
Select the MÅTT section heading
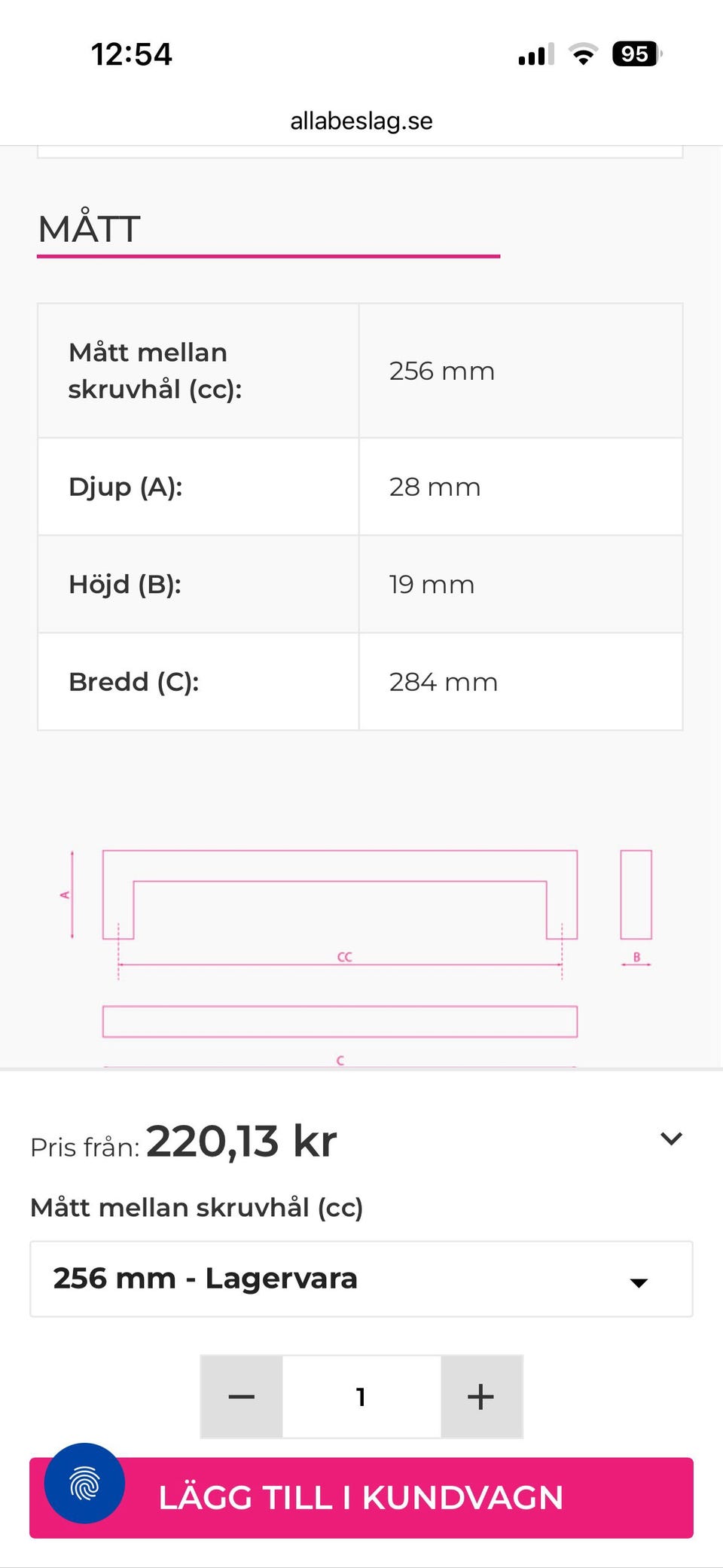coord(90,229)
